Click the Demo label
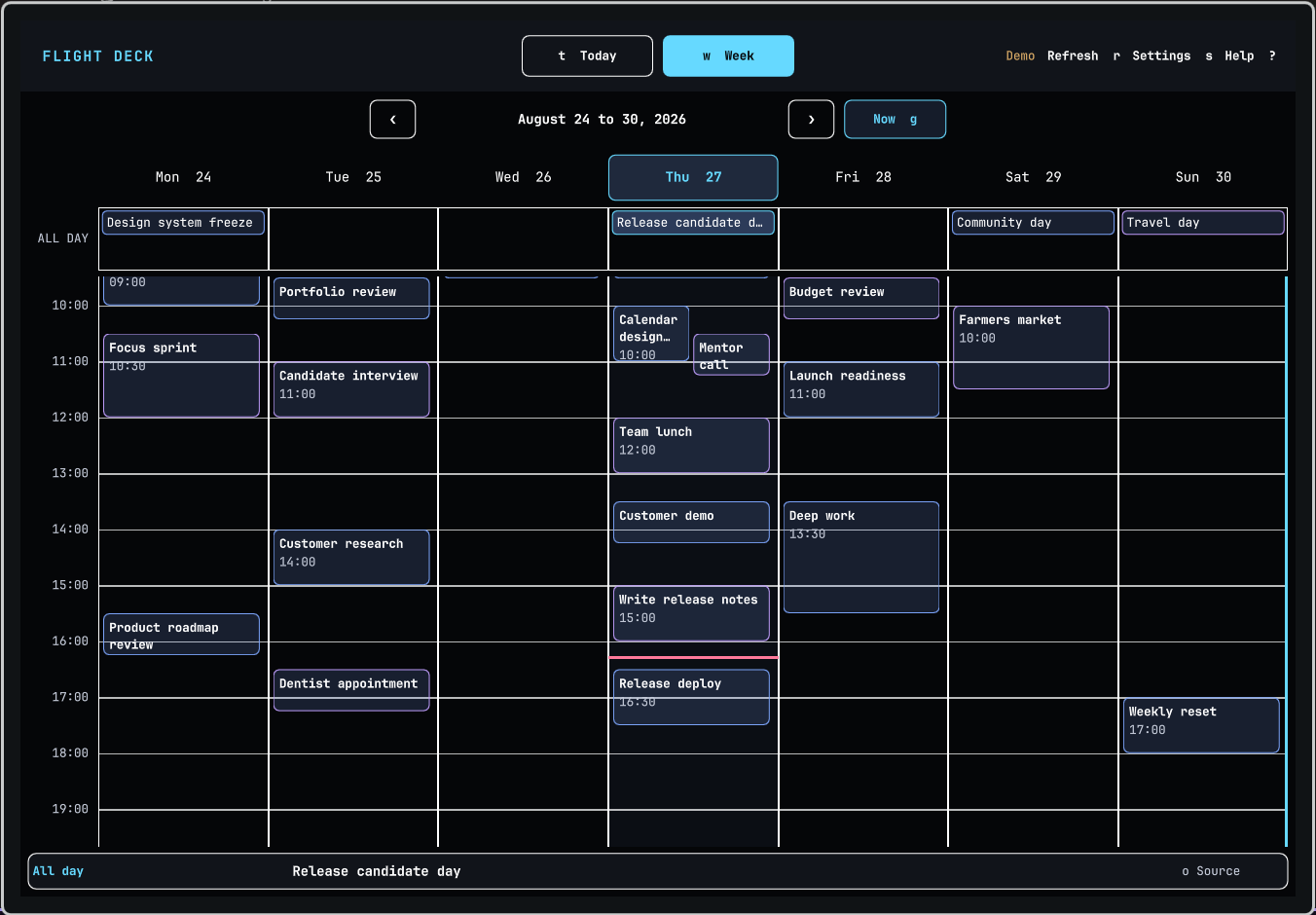The width and height of the screenshot is (1316, 915). pyautogui.click(x=1020, y=56)
